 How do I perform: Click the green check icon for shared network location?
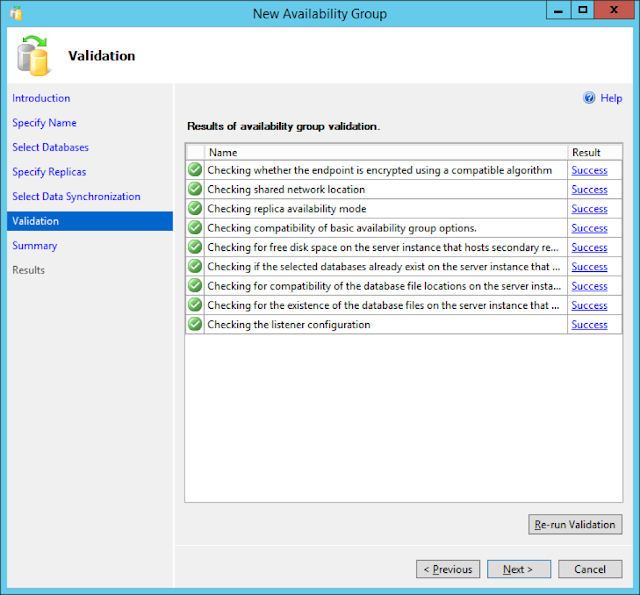[x=195, y=189]
